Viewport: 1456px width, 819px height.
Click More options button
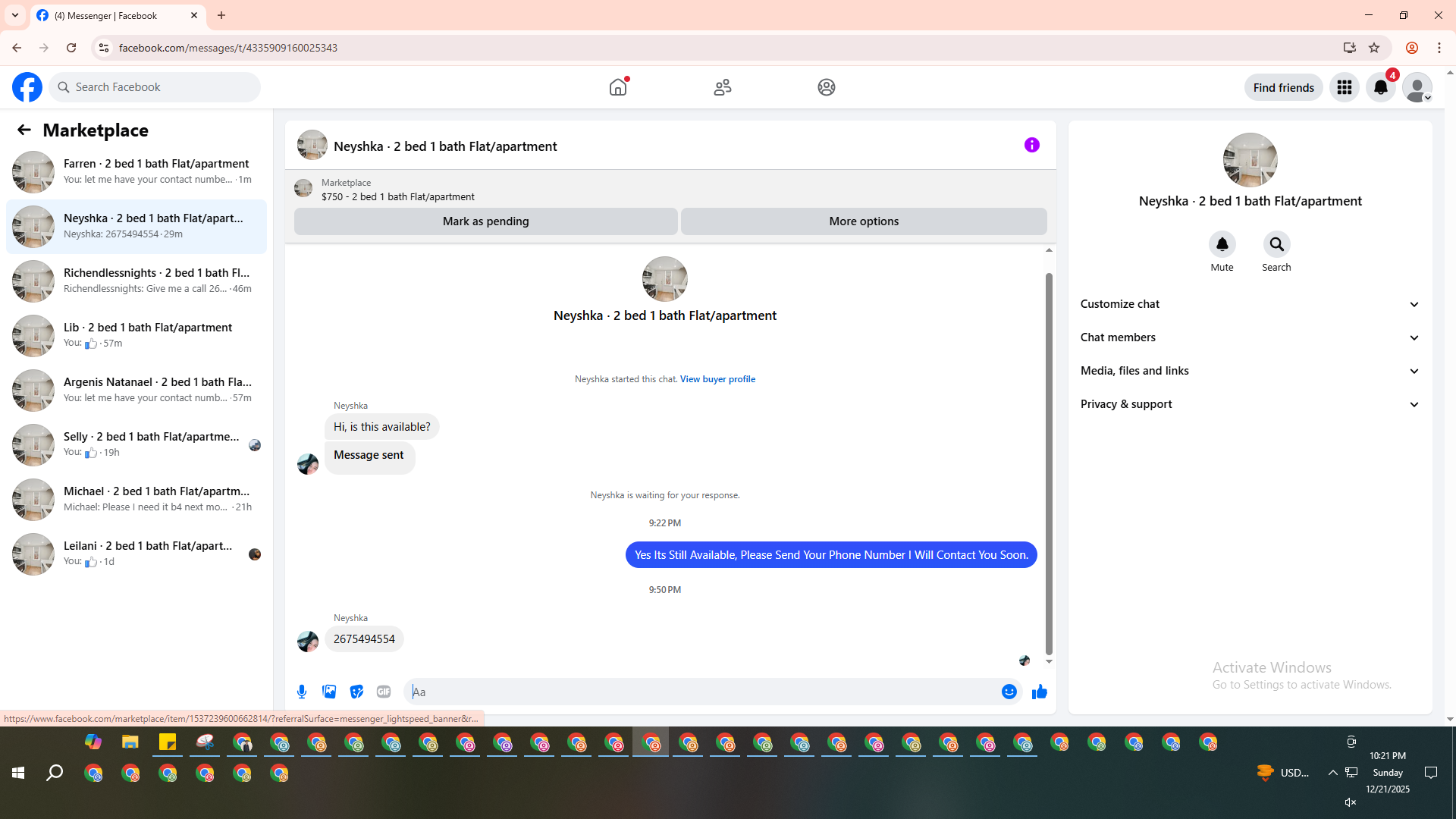[x=864, y=221]
